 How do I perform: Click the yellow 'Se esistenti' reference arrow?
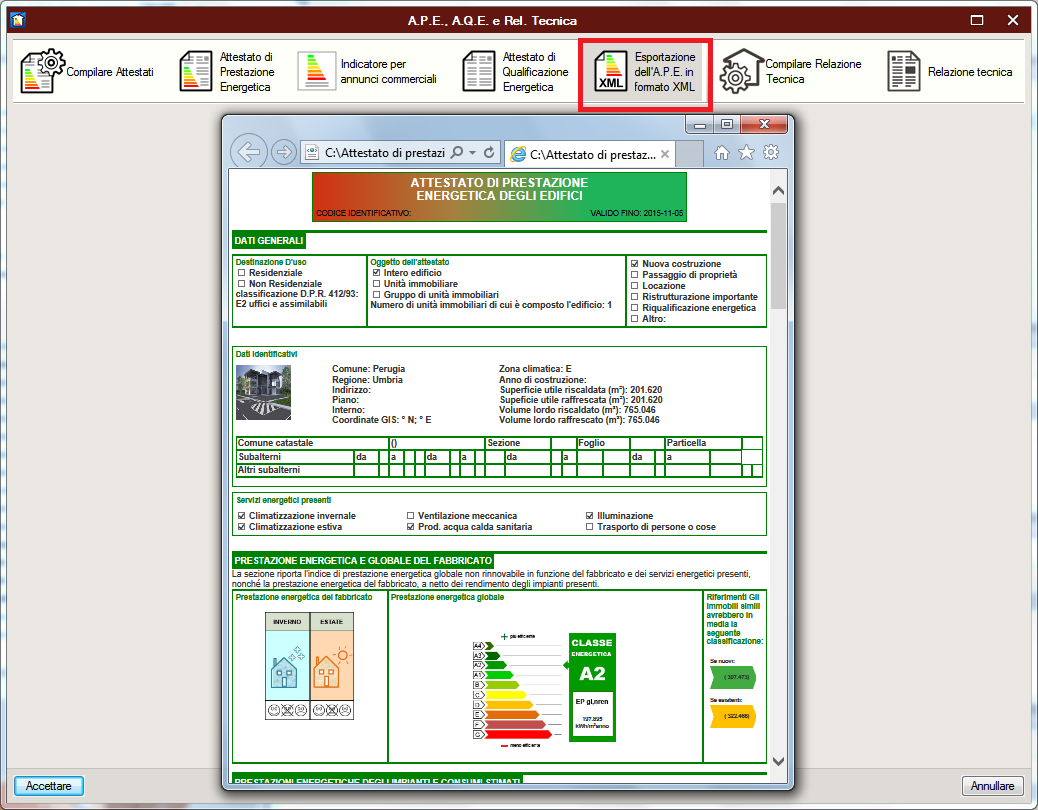click(x=733, y=716)
